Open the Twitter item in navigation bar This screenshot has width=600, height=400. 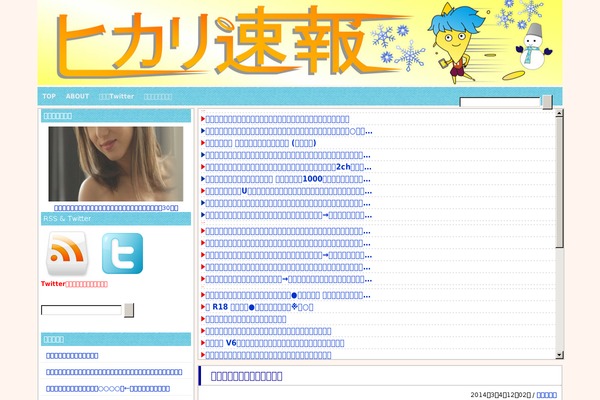pos(116,96)
